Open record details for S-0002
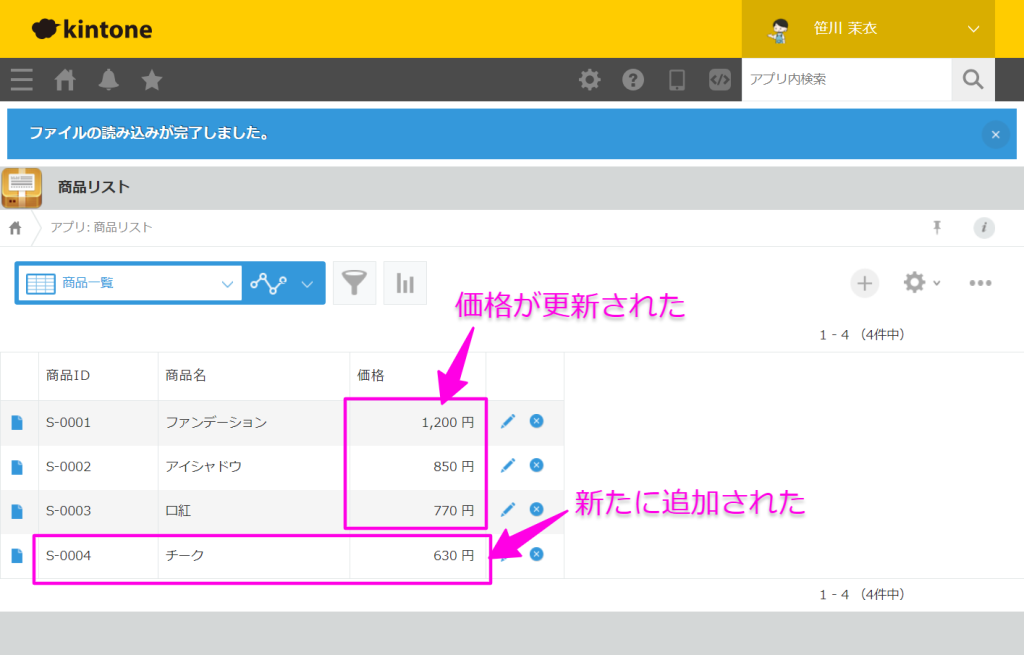 pos(17,467)
